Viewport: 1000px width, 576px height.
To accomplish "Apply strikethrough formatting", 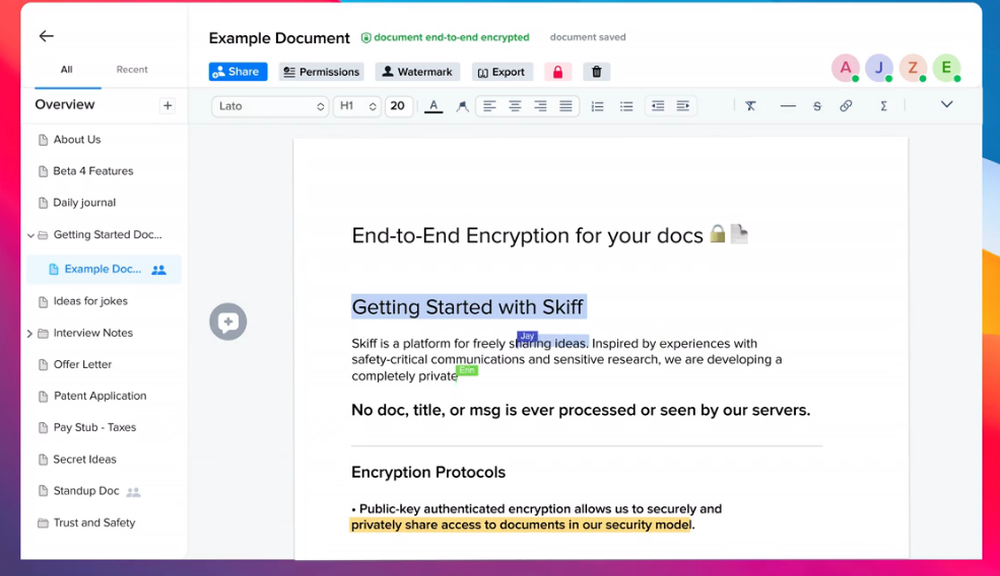I will tap(817, 107).
